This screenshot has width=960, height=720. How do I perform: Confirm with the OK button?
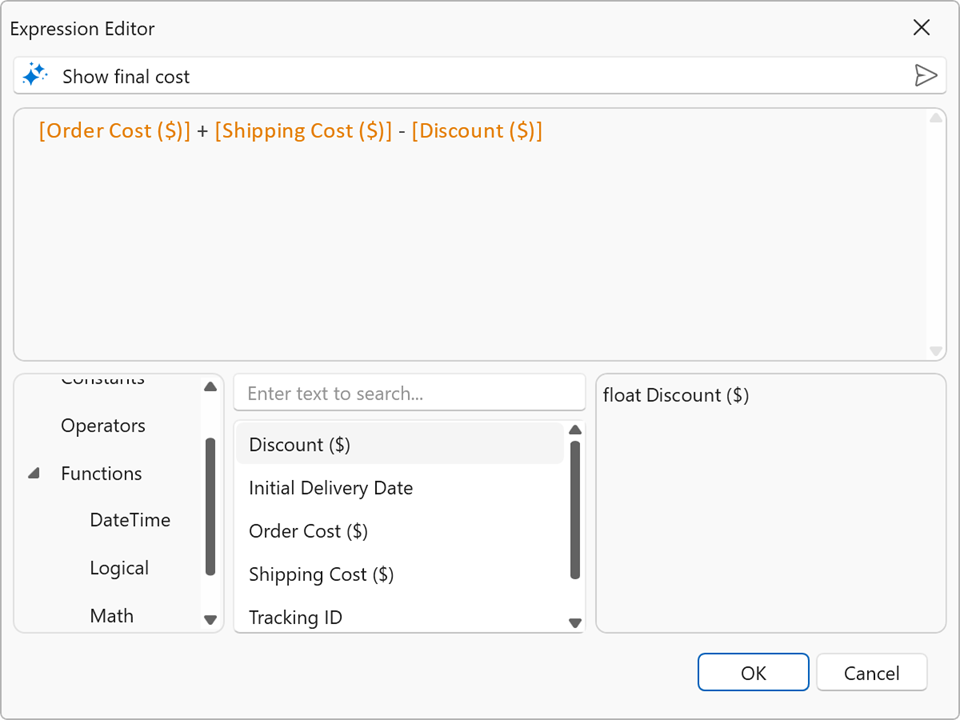point(753,672)
